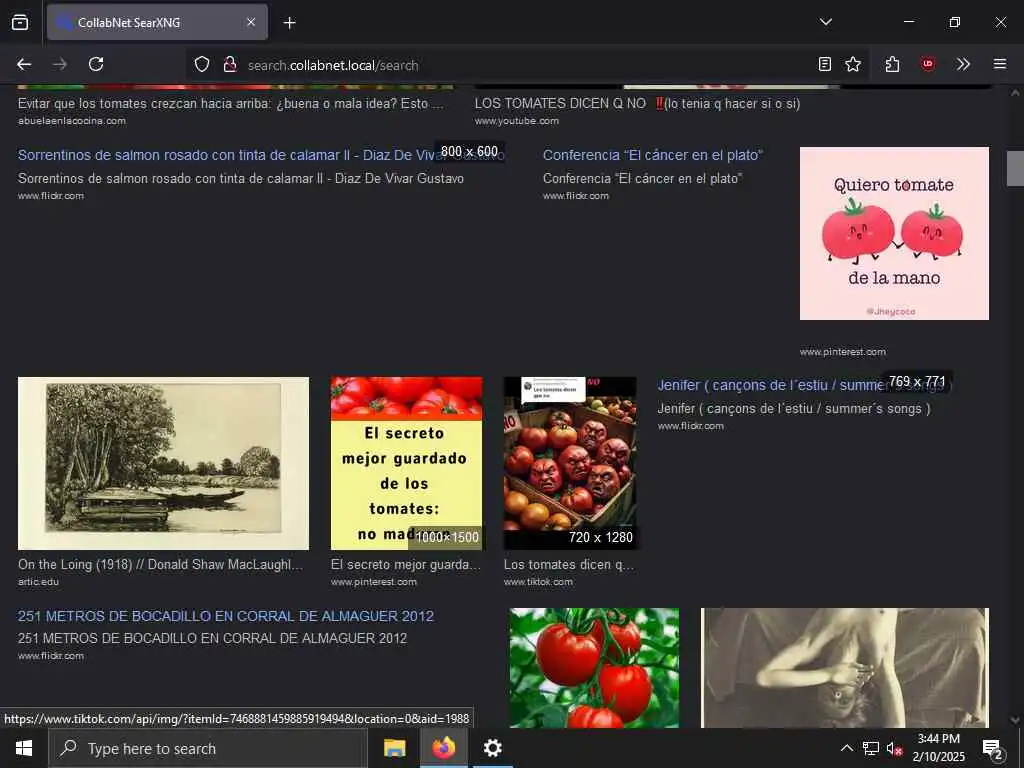Go forward one page

click(x=60, y=64)
